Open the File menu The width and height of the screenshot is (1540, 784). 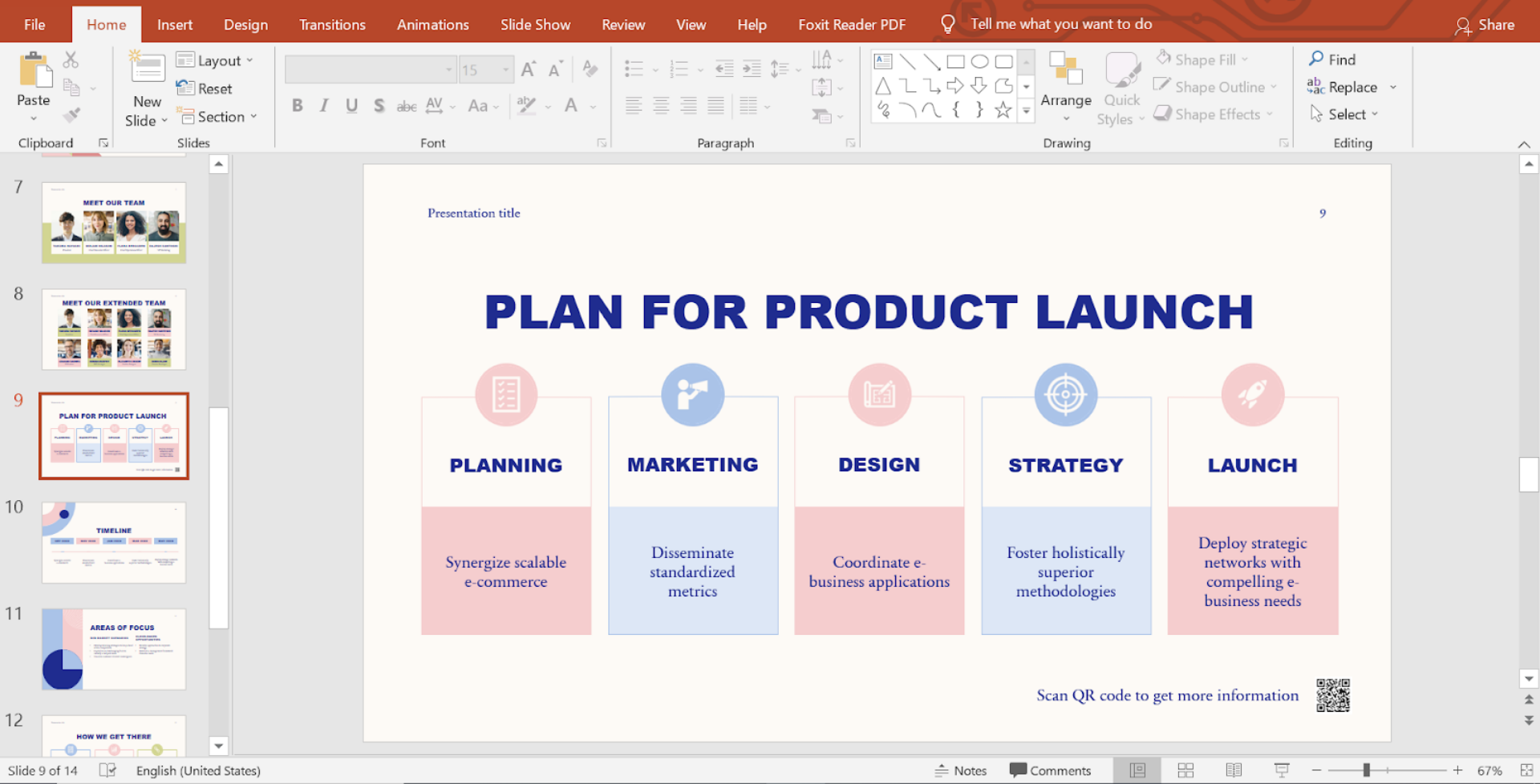tap(34, 24)
